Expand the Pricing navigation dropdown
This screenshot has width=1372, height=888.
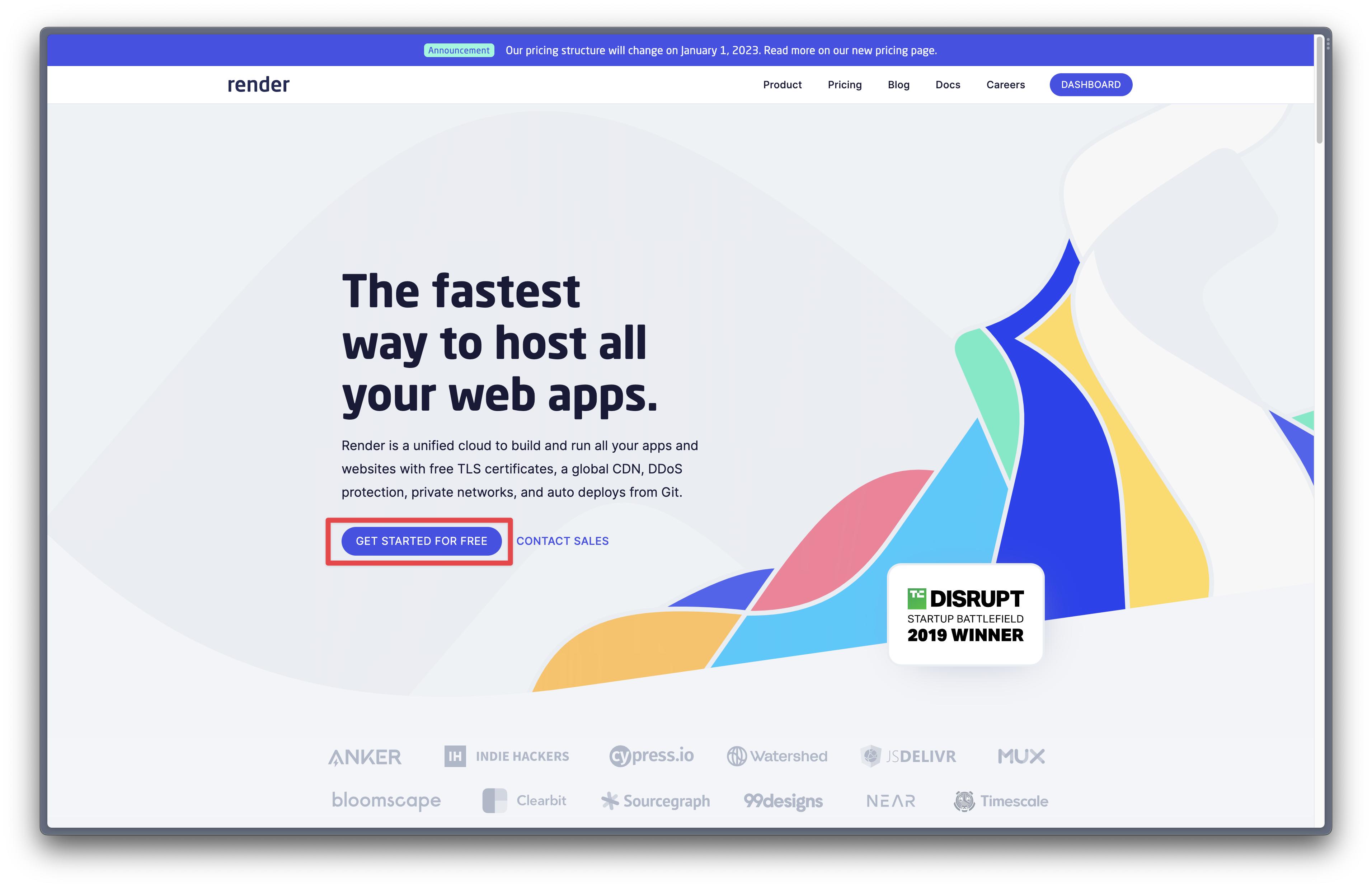coord(844,84)
